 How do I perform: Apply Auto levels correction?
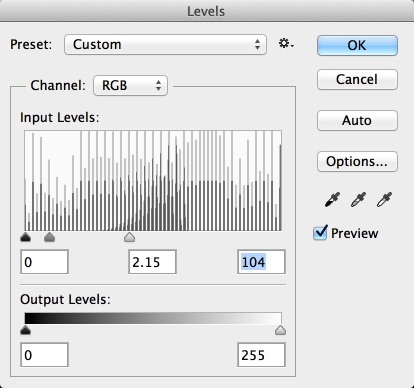357,120
